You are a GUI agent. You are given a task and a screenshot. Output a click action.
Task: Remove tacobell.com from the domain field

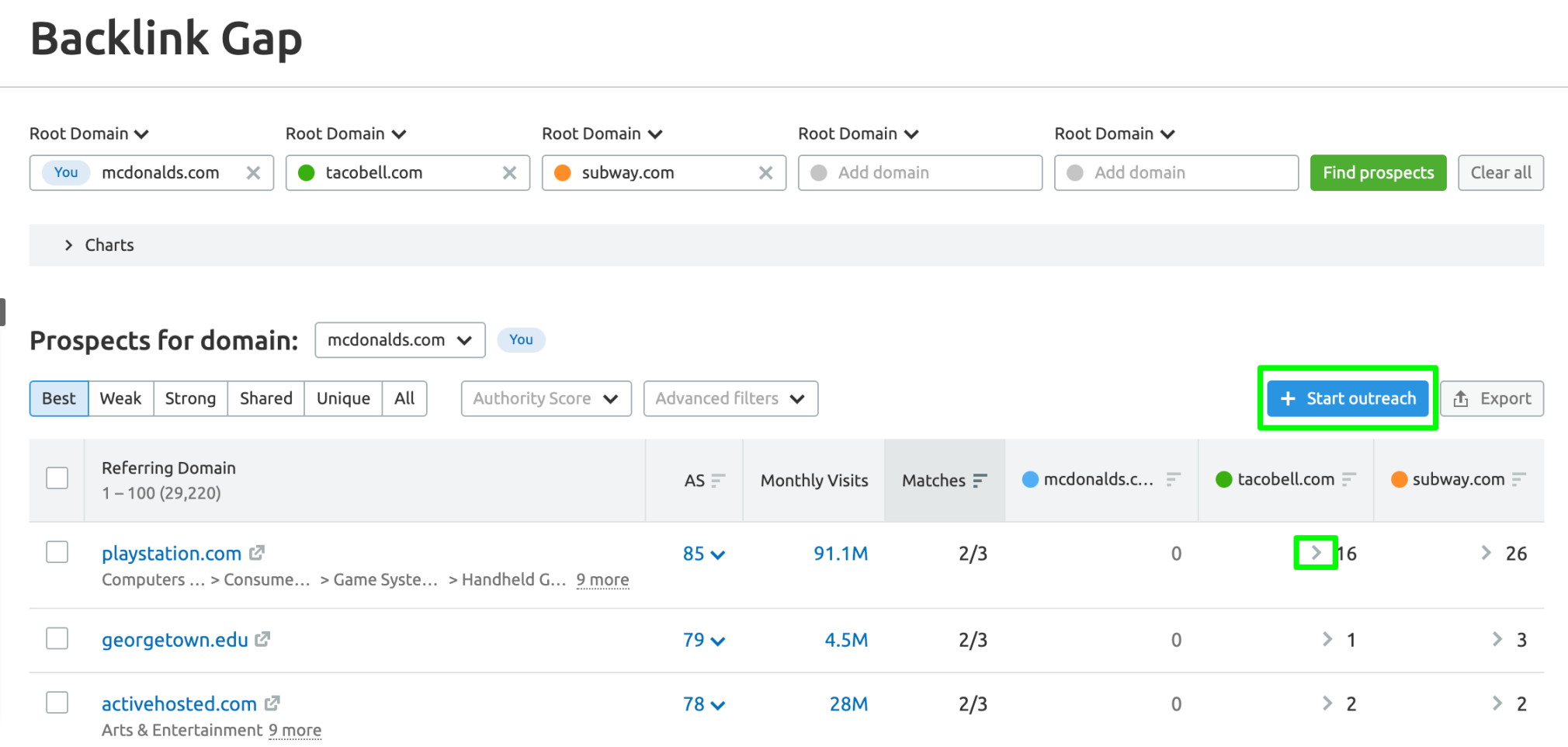[x=509, y=172]
